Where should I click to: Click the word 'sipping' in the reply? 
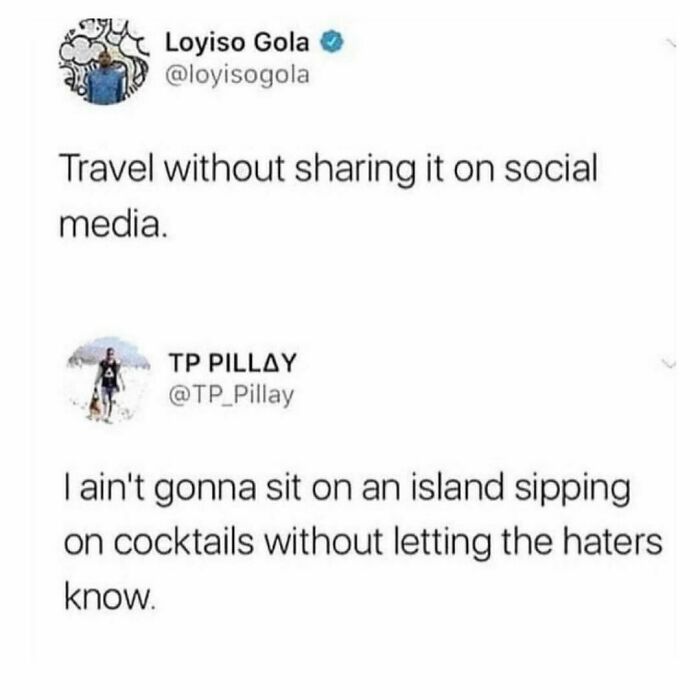[572, 491]
